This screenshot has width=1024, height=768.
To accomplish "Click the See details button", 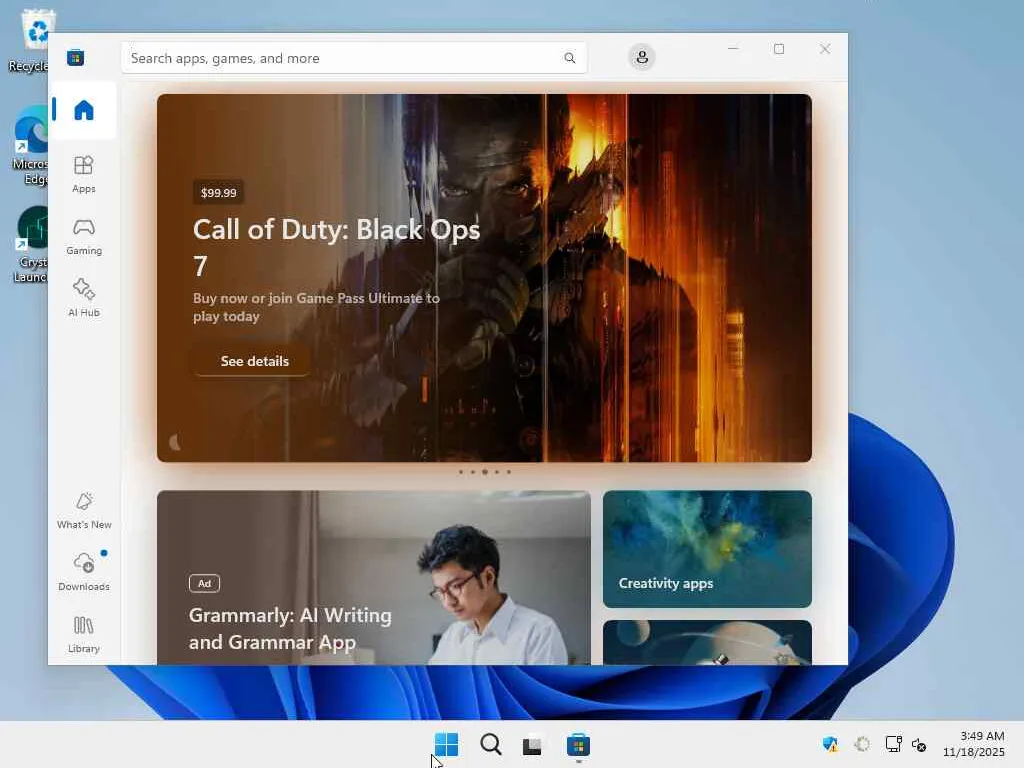I will click(x=254, y=360).
